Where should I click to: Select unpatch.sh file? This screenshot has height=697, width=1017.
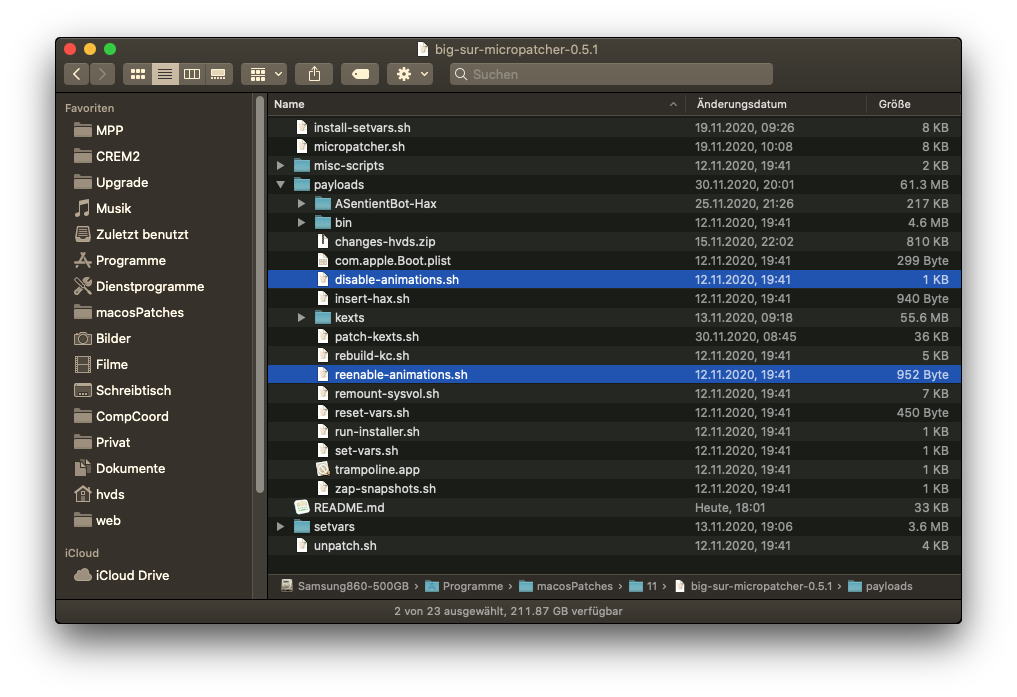614,545
